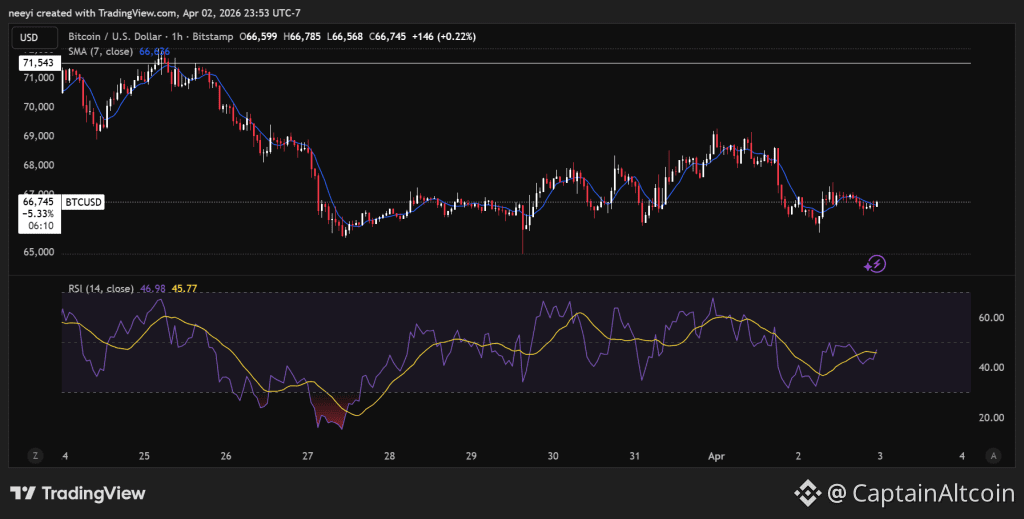Toggle auto-scale with the round A button
1024x519 pixels.
point(993,455)
